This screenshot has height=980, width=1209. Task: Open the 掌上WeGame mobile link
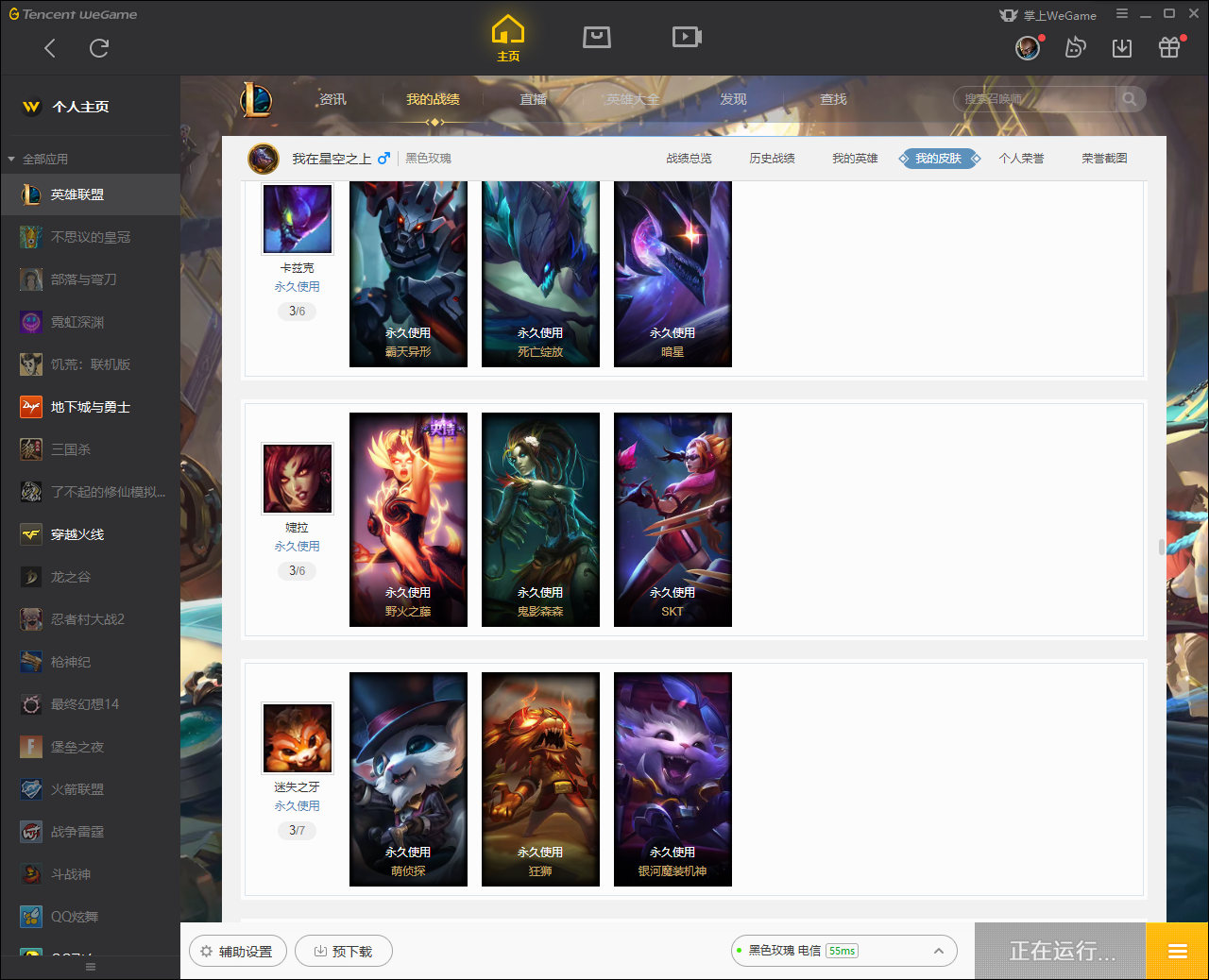point(1048,15)
